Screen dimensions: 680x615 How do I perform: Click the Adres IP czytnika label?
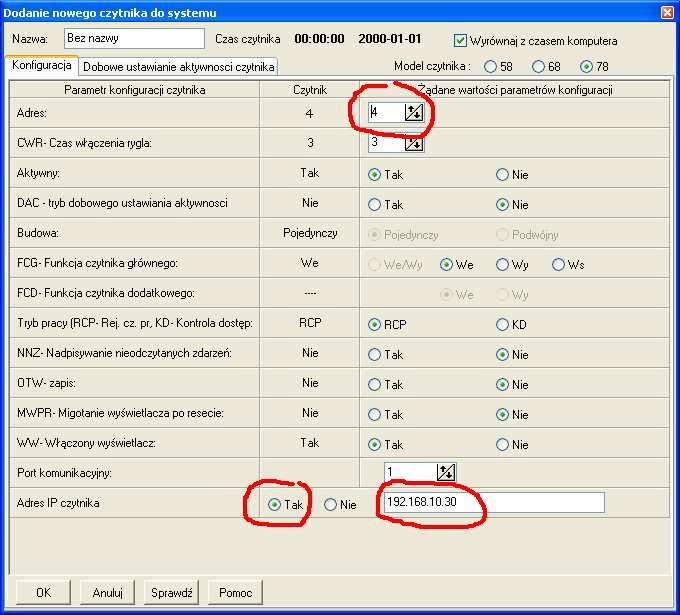(x=58, y=503)
